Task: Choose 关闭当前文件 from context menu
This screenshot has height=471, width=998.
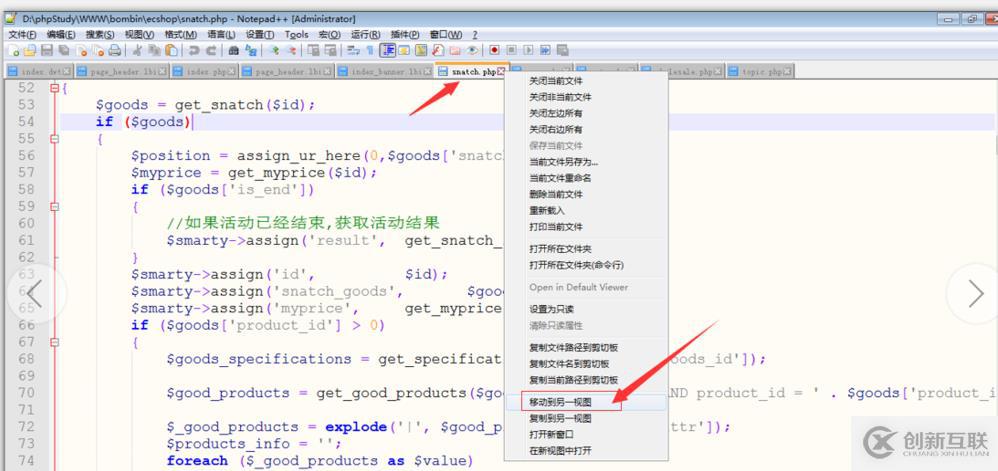Action: click(x=586, y=81)
